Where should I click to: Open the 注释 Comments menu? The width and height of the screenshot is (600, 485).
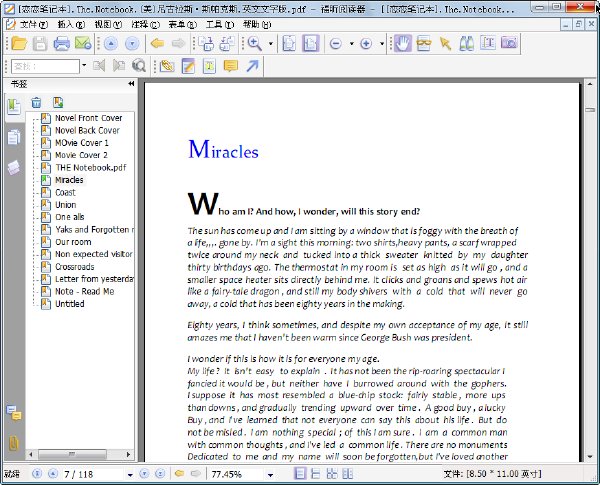click(145, 25)
